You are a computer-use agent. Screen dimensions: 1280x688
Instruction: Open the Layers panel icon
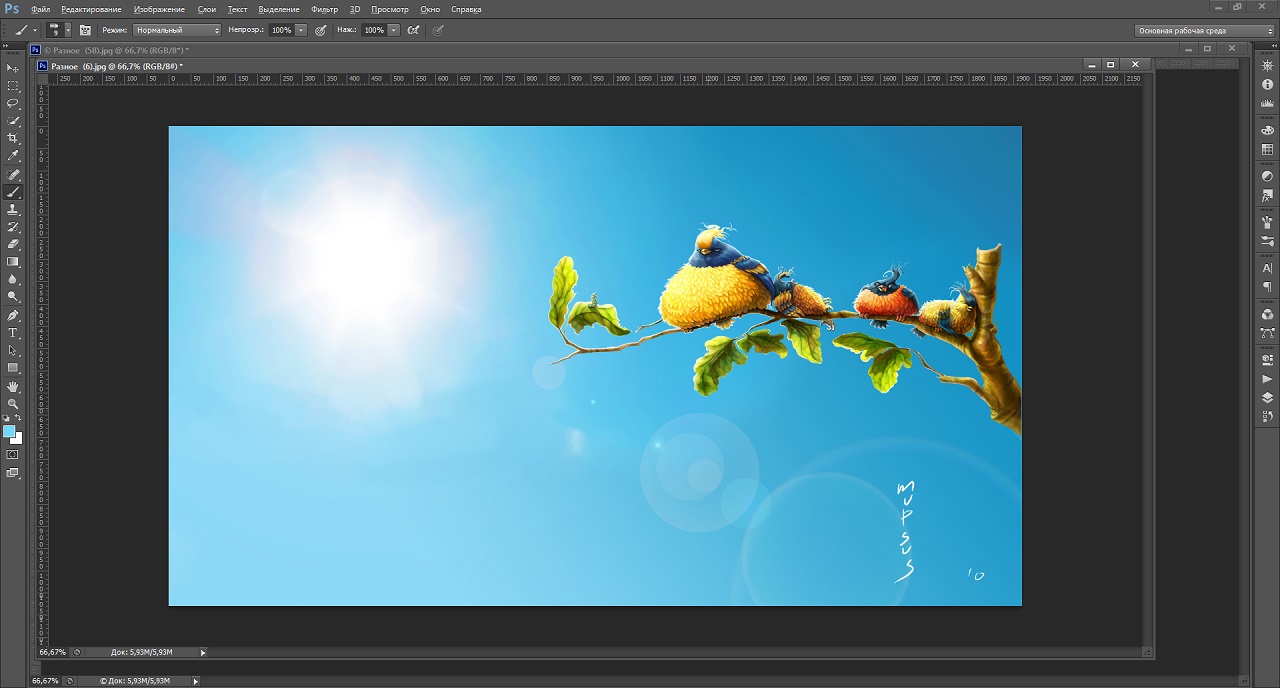coord(1267,398)
